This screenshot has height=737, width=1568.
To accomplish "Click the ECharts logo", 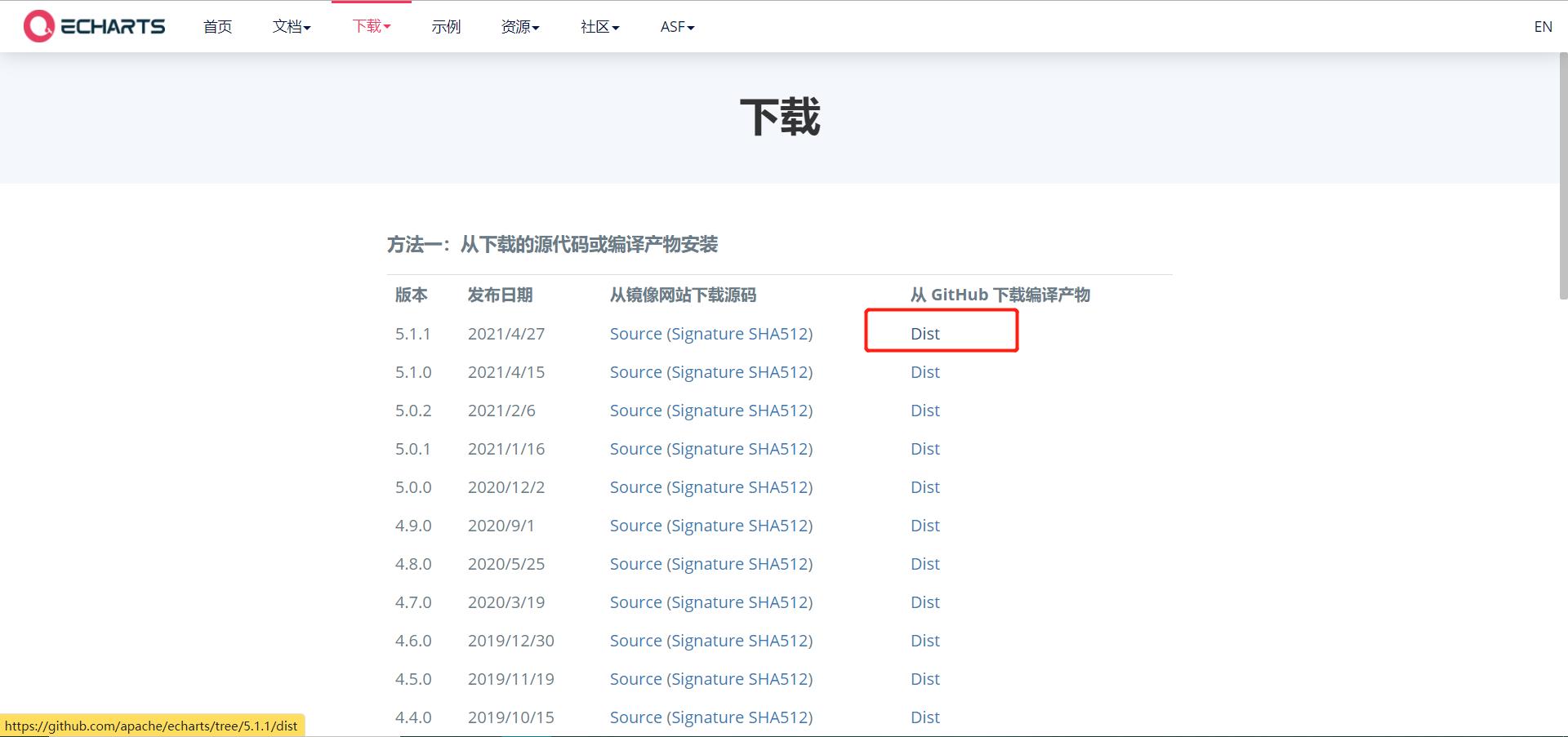I will 94,26.
